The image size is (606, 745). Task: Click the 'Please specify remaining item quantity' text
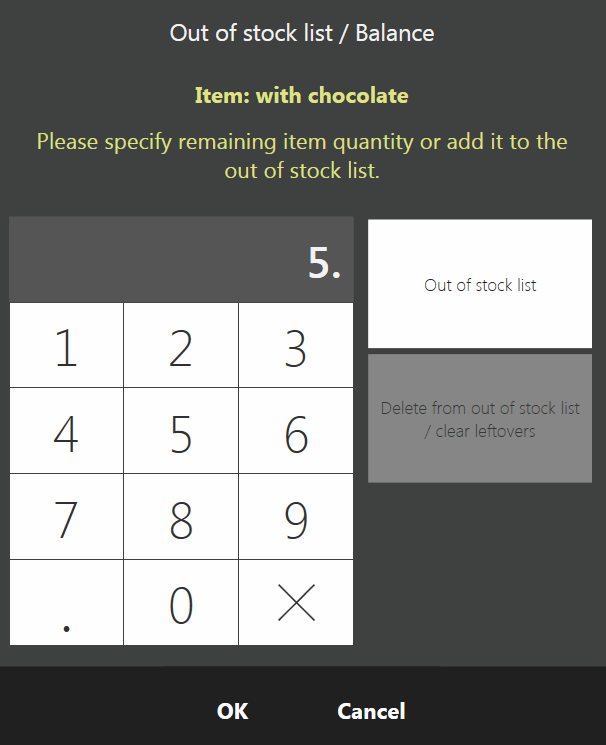[302, 156]
